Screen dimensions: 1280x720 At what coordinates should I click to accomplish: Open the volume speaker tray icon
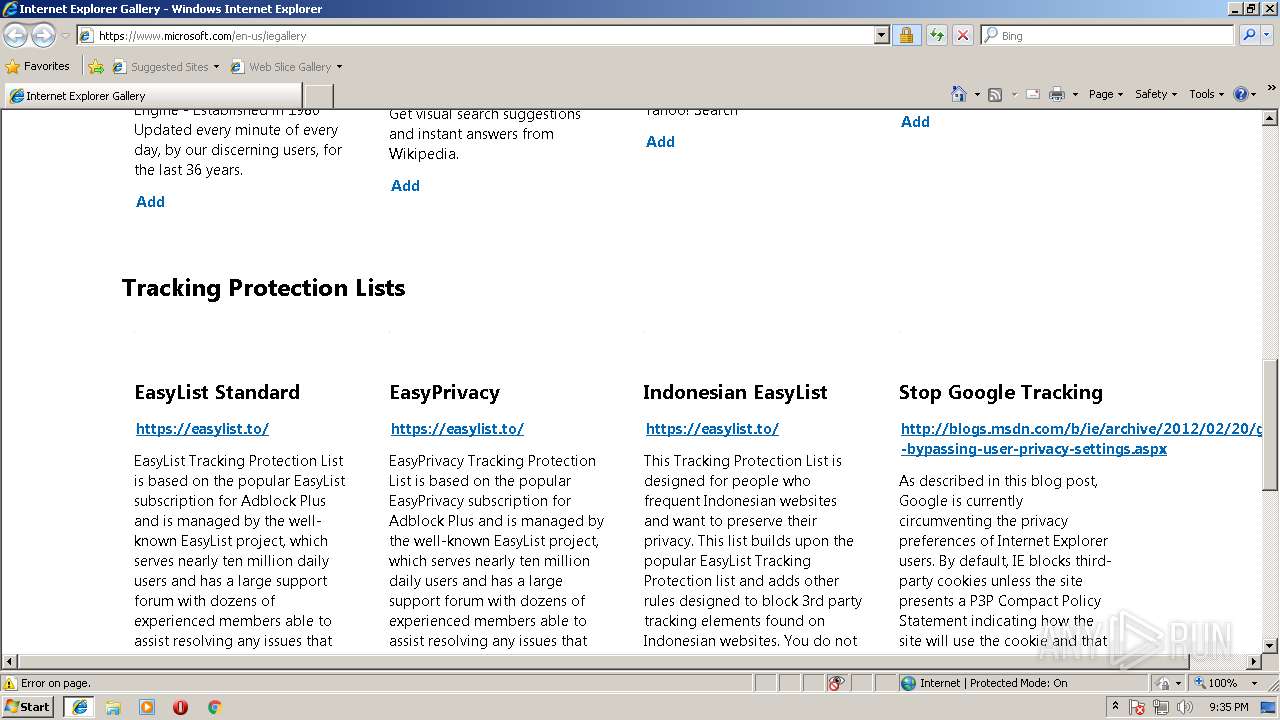point(1185,707)
